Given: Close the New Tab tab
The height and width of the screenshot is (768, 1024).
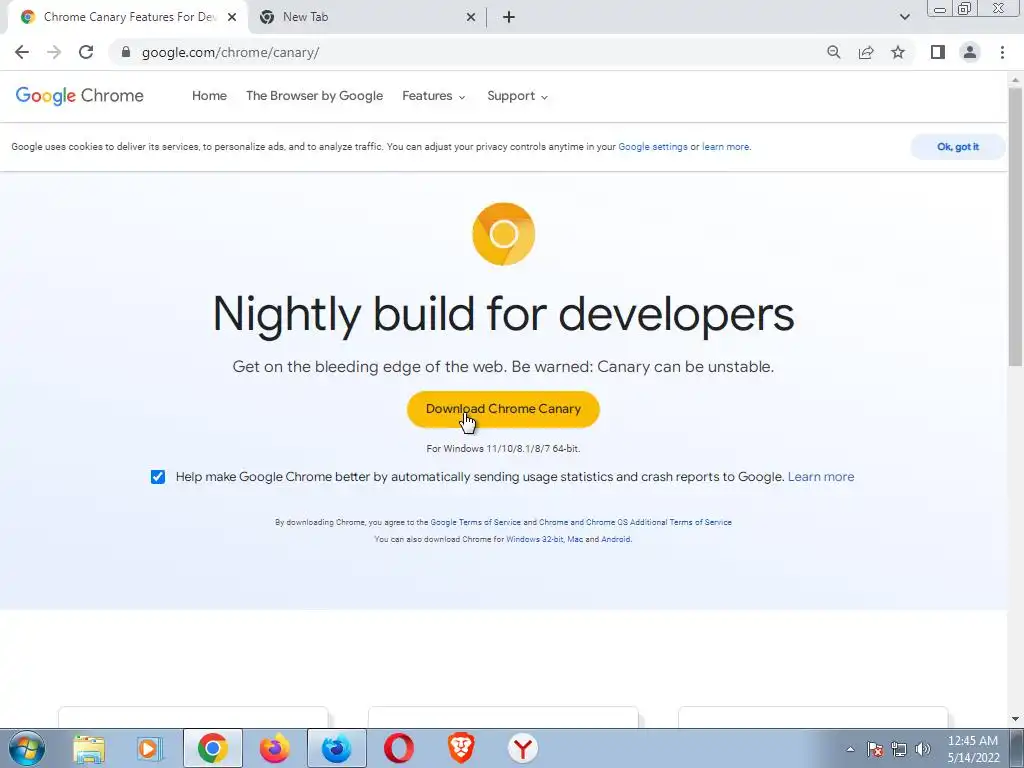Looking at the screenshot, I should [x=471, y=17].
